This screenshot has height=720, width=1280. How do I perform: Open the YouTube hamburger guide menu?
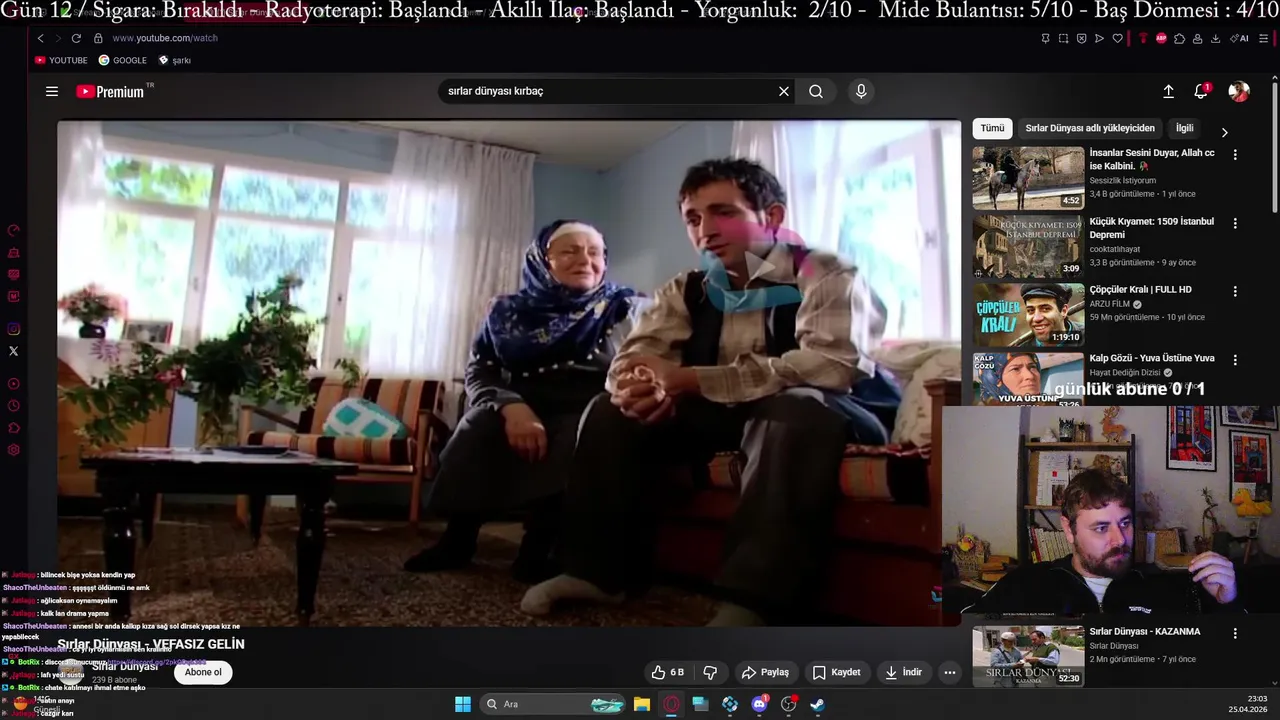coord(52,91)
